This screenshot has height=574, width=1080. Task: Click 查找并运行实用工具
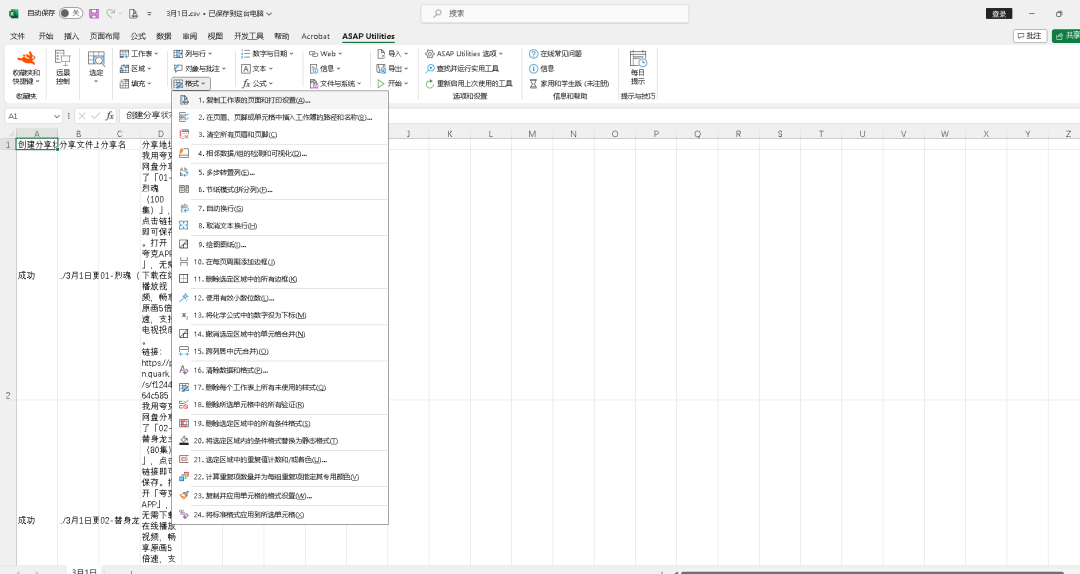(x=461, y=68)
